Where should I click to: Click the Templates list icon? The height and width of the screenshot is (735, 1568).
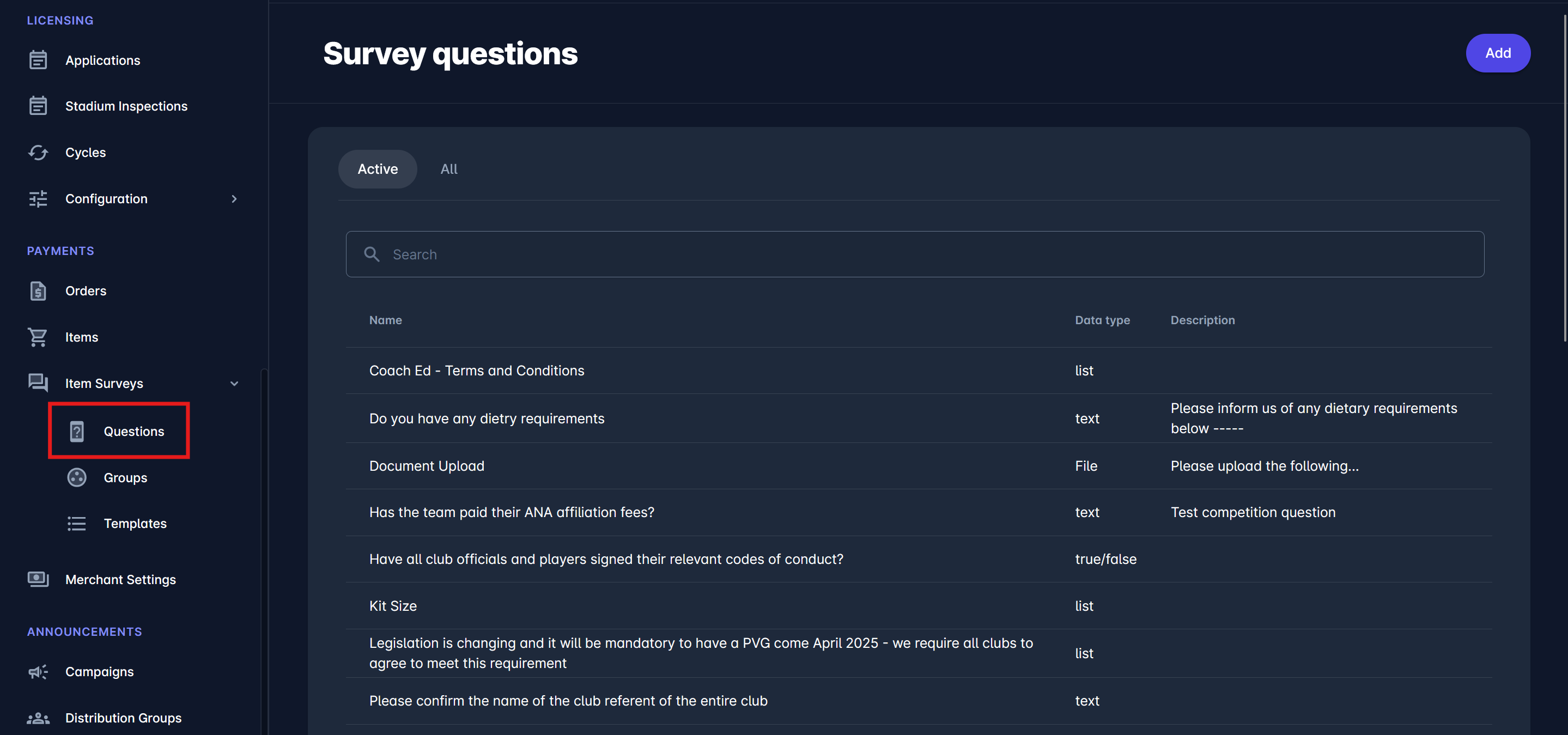coord(77,524)
